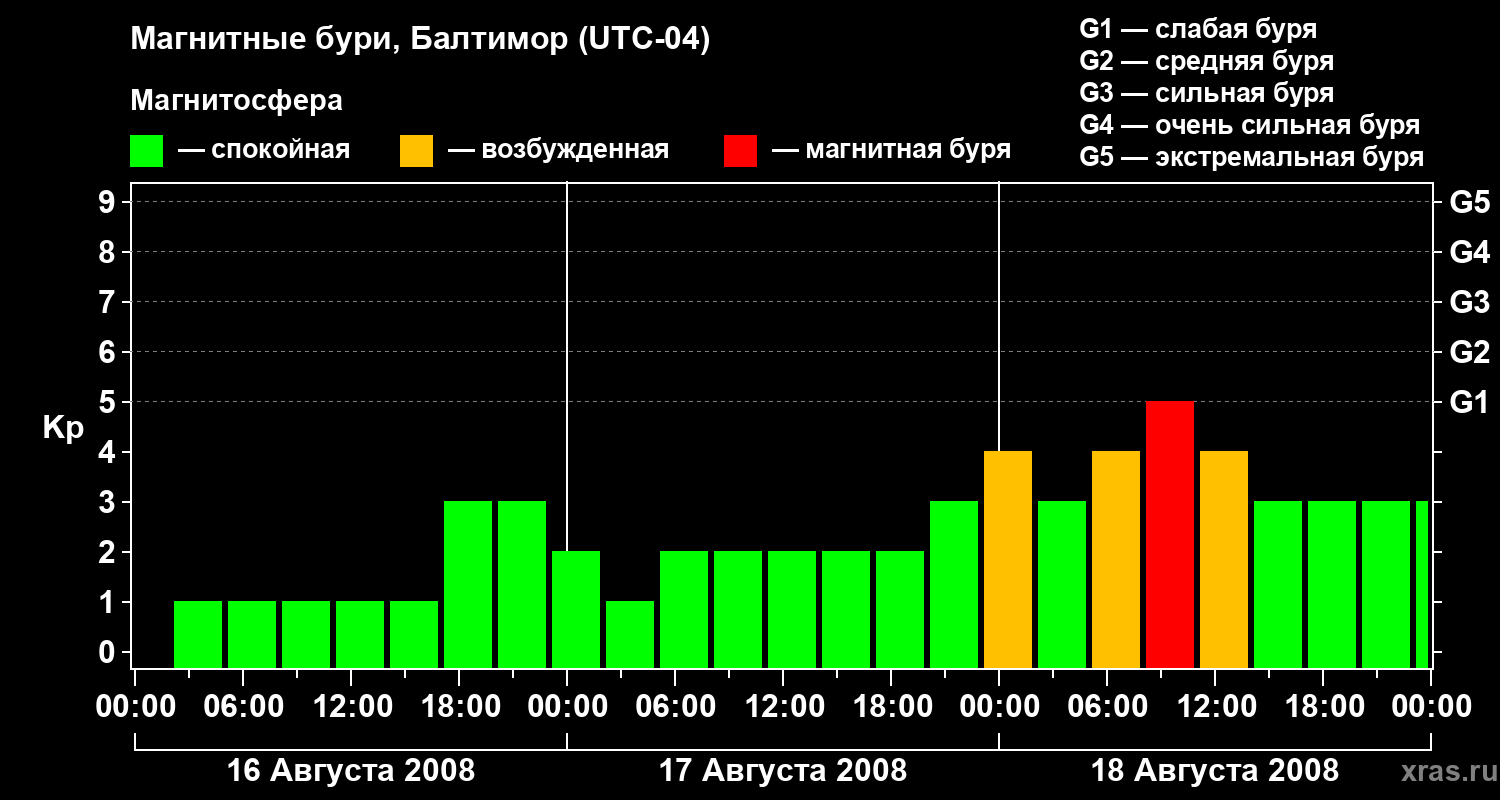Click the G5 label on the right axis

click(x=1469, y=202)
